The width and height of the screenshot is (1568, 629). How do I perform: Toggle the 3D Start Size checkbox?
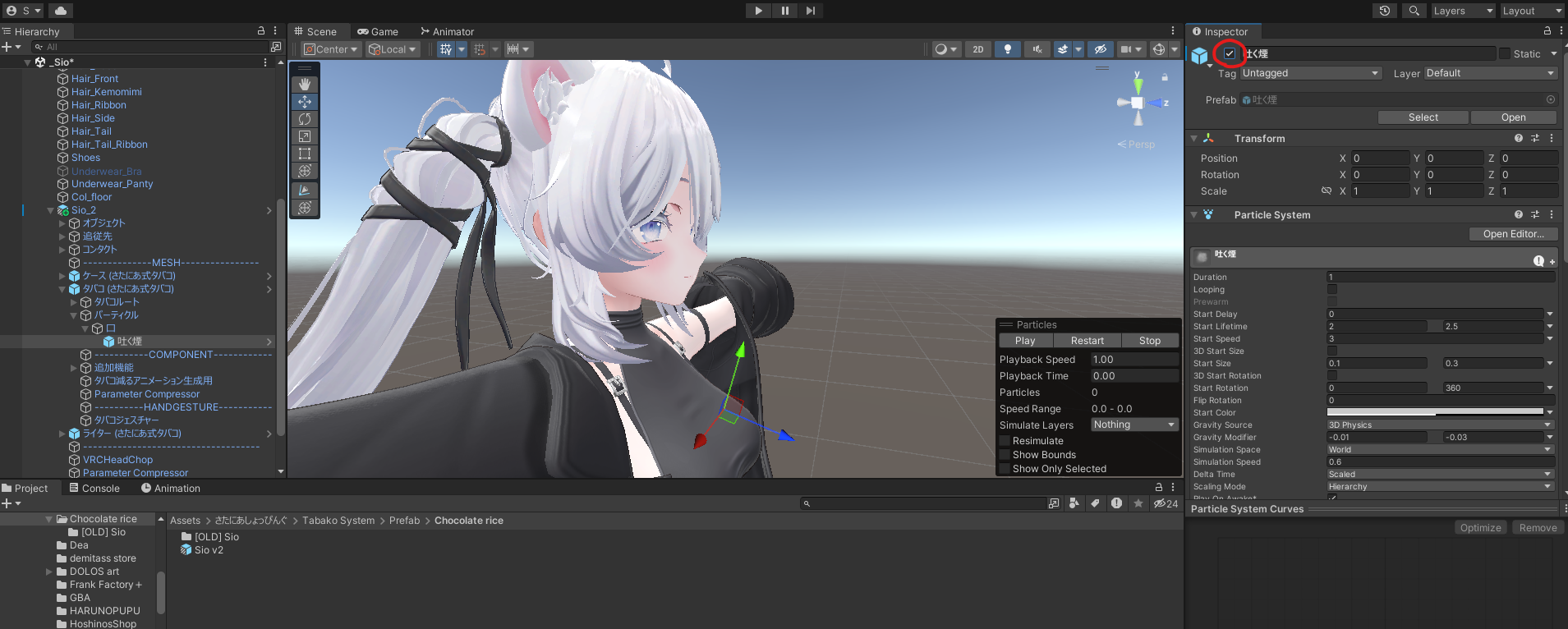pyautogui.click(x=1332, y=351)
